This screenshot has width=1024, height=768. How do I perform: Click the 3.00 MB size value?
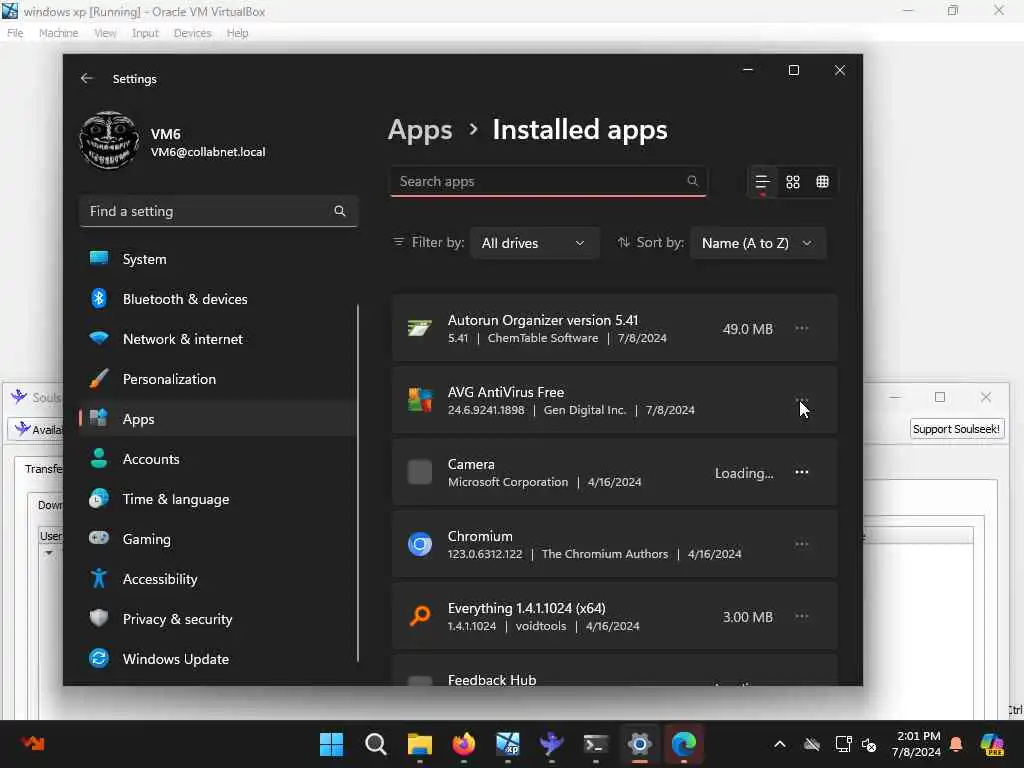[747, 617]
